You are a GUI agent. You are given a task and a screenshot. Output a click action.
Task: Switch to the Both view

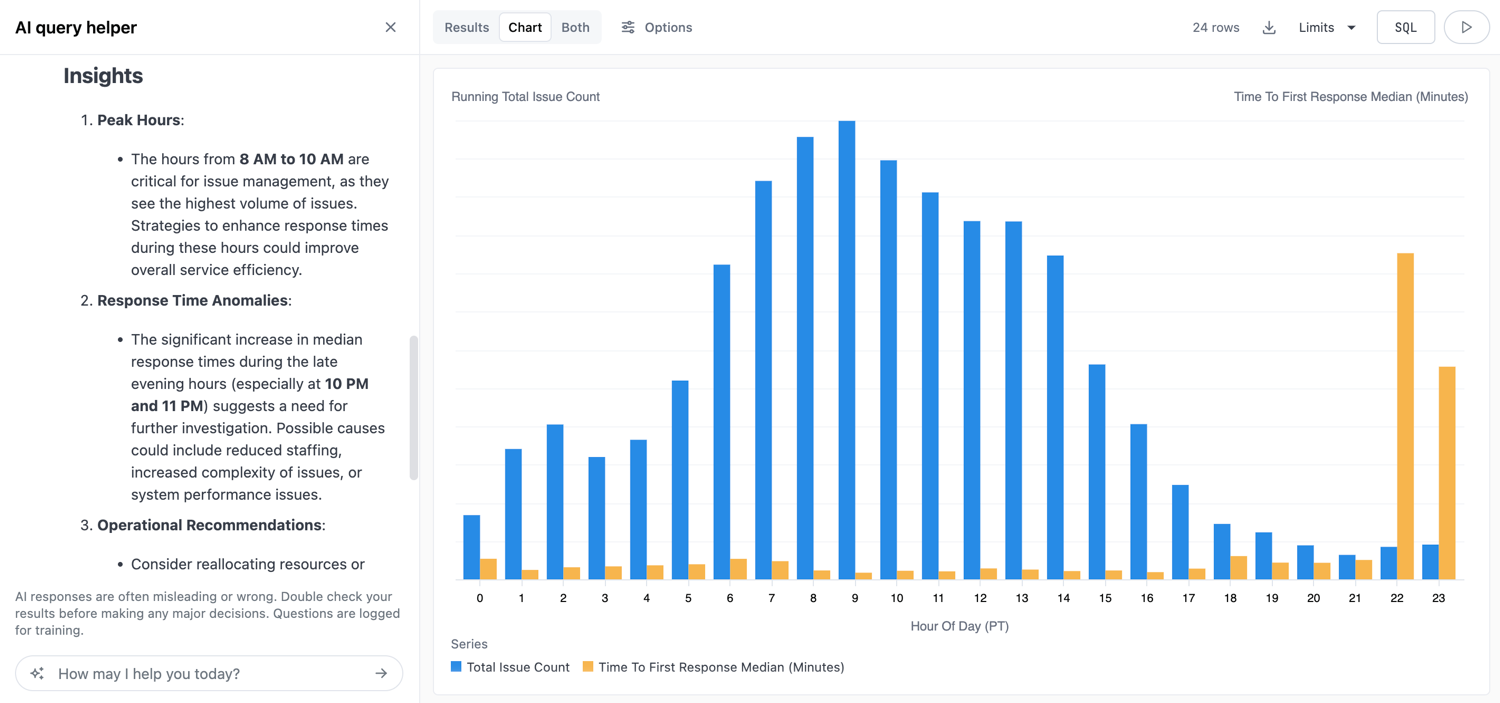coord(575,27)
